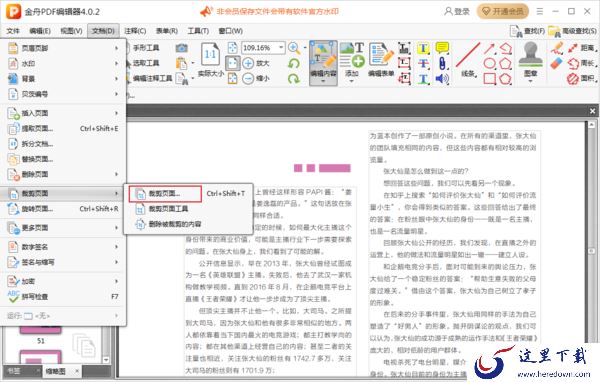
Task: Select the 选取工具 selection tool
Action: coord(143,63)
